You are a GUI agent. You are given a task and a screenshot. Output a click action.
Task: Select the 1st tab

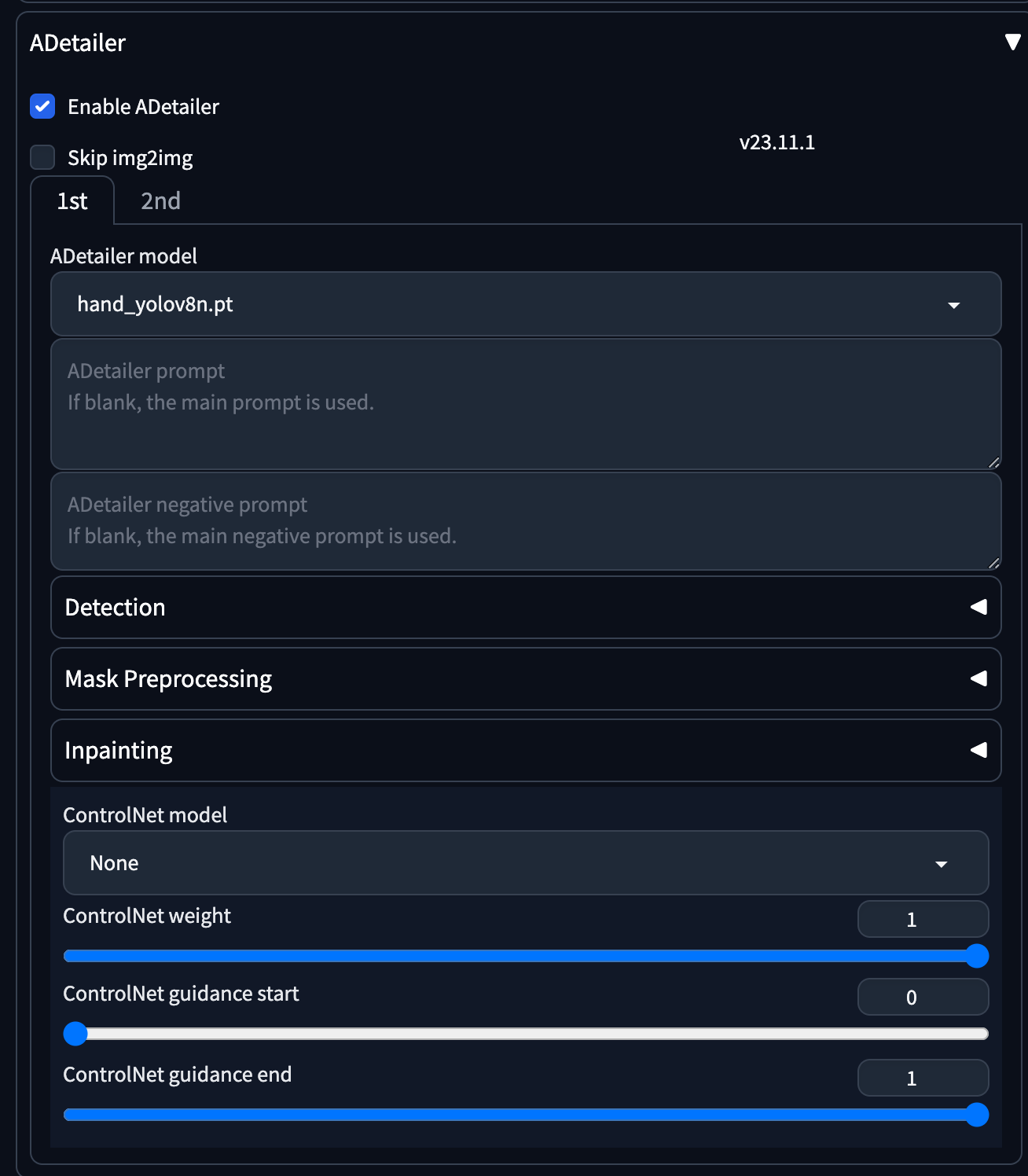[x=72, y=201]
